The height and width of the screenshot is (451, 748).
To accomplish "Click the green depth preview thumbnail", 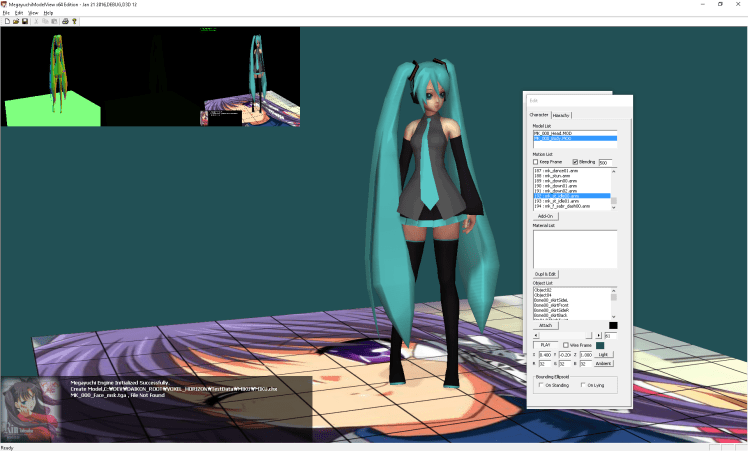I will coord(51,76).
